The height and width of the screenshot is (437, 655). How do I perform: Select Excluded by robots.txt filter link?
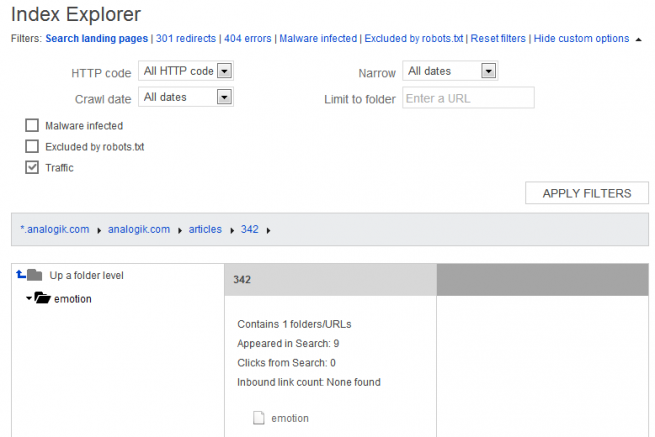click(x=414, y=38)
